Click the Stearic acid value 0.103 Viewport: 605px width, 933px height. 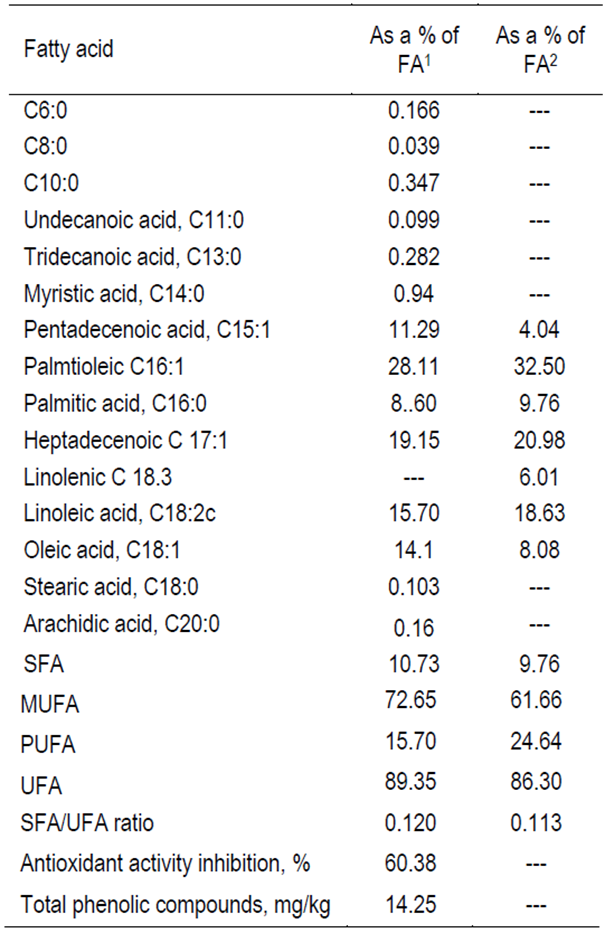414,588
